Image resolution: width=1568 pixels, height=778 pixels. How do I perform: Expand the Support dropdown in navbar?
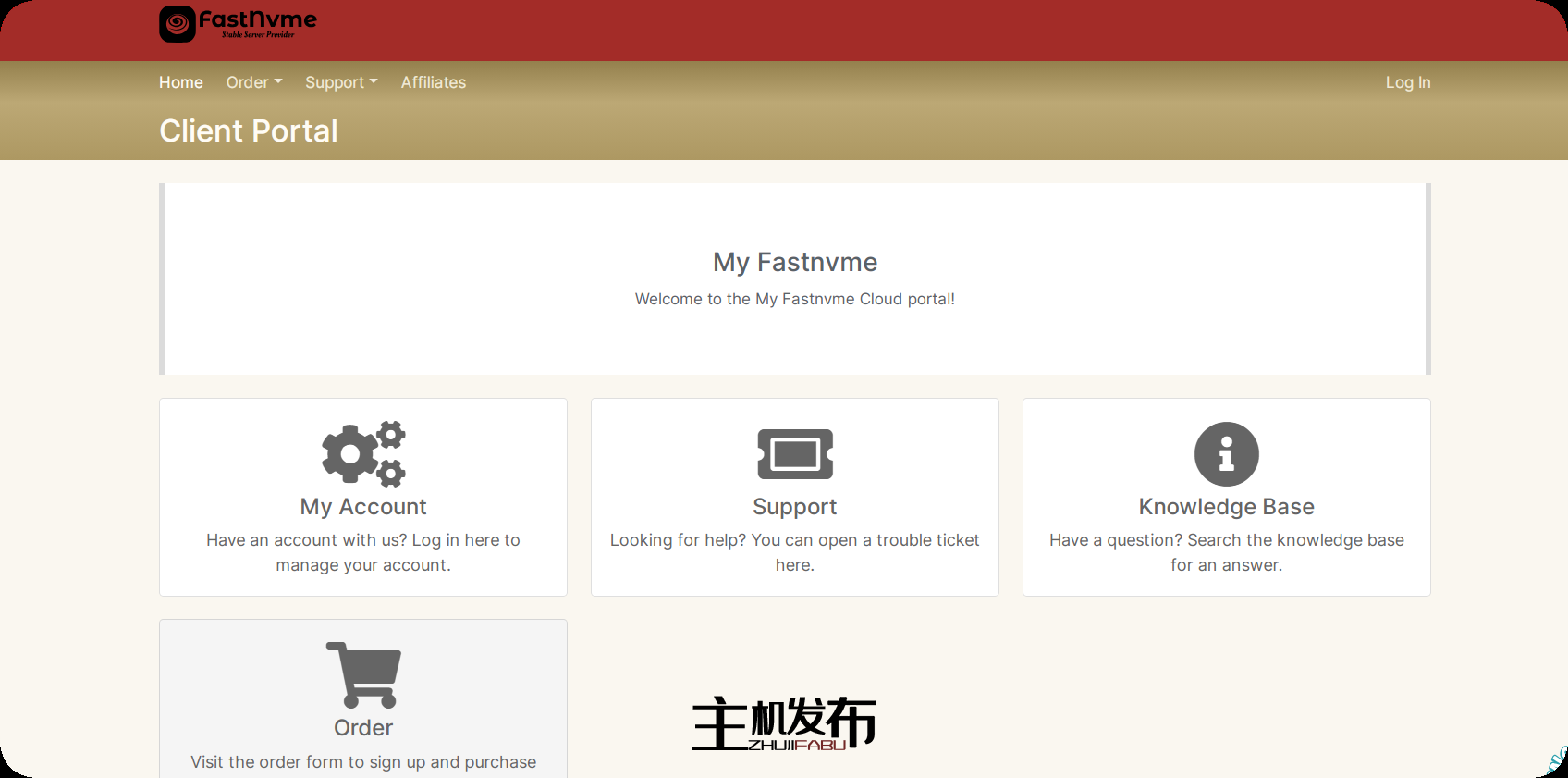pyautogui.click(x=341, y=82)
